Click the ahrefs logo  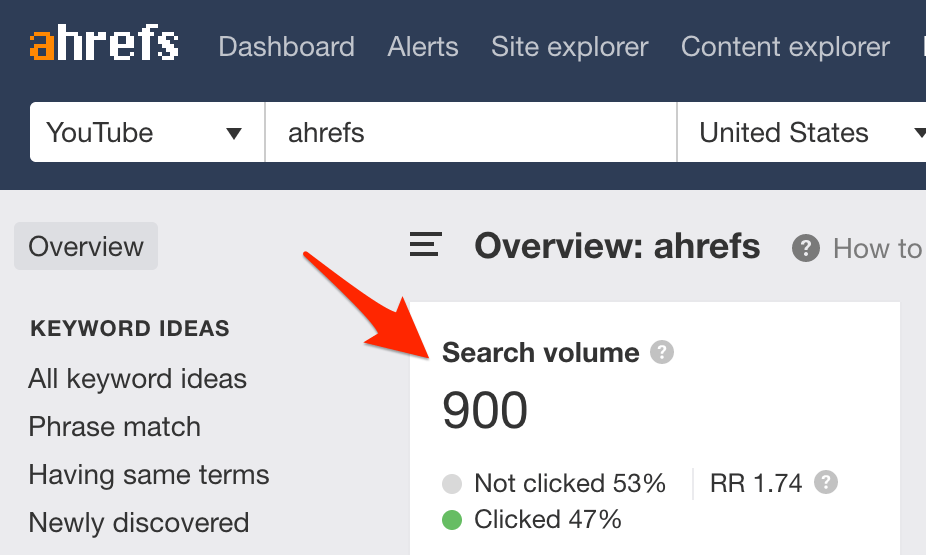pos(104,43)
